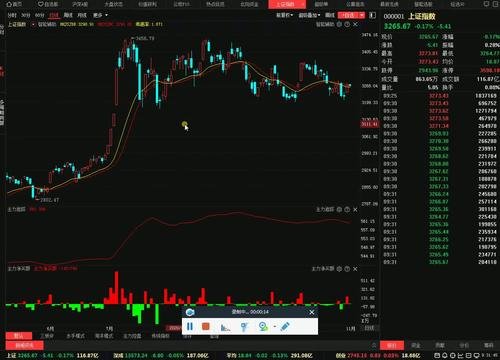The image size is (500, 360).
Task: Close the main chart indicator panel
Action: pos(355,24)
